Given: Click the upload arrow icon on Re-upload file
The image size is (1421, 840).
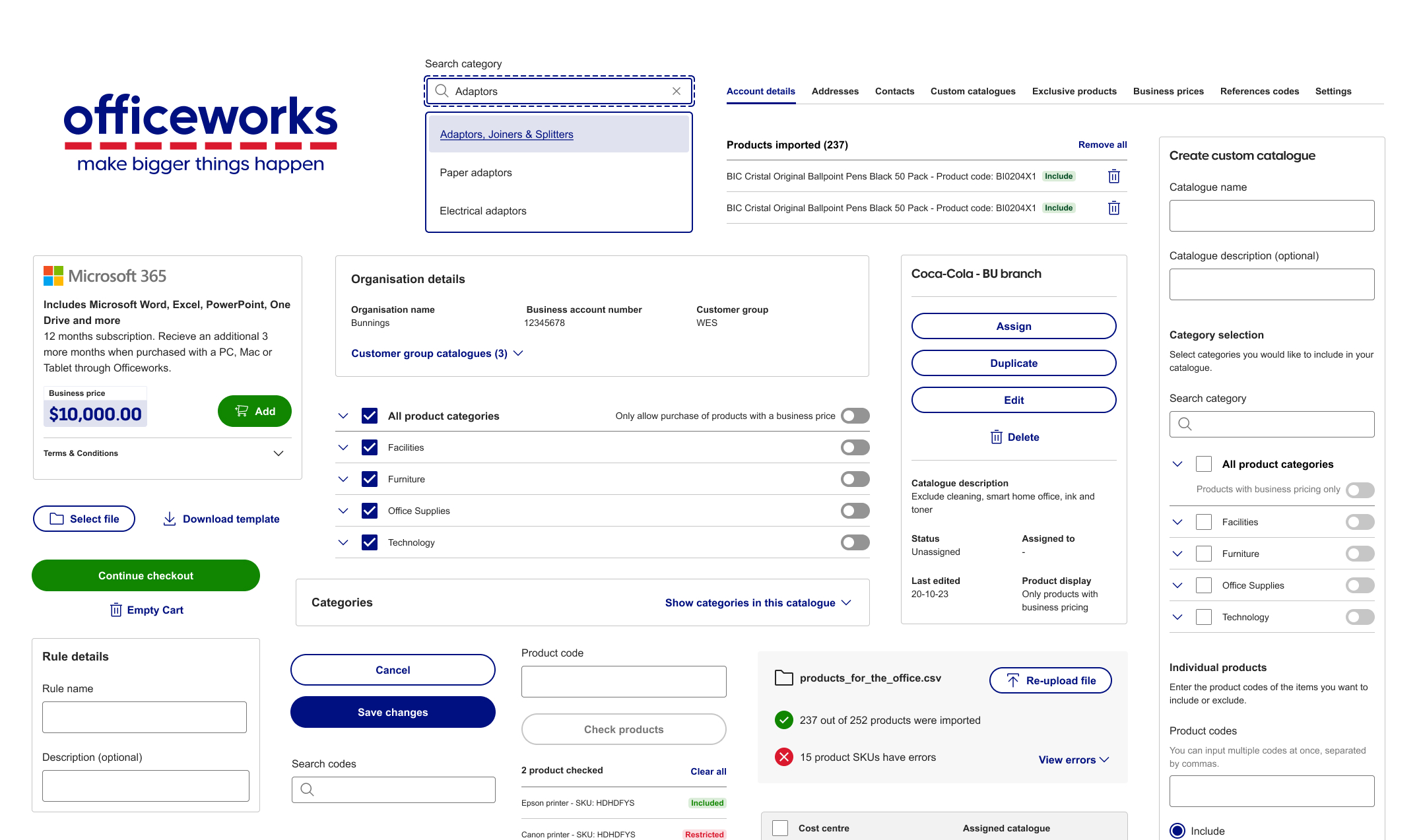Looking at the screenshot, I should (1012, 680).
